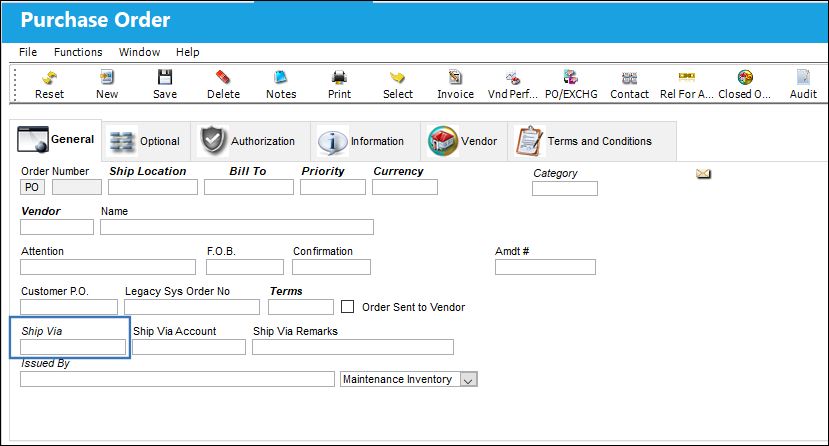Click the Delete toolbar icon
The image size is (829, 446).
point(223,85)
